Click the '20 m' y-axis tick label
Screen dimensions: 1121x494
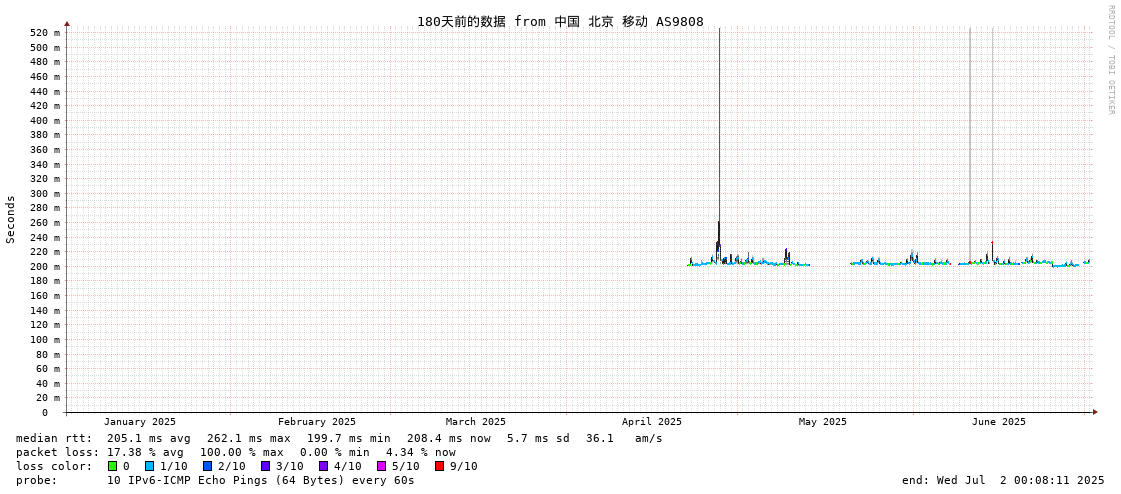[49, 397]
